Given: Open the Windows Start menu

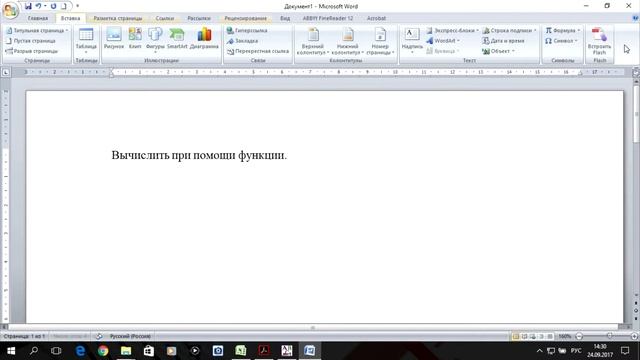Looking at the screenshot, I should (x=11, y=351).
